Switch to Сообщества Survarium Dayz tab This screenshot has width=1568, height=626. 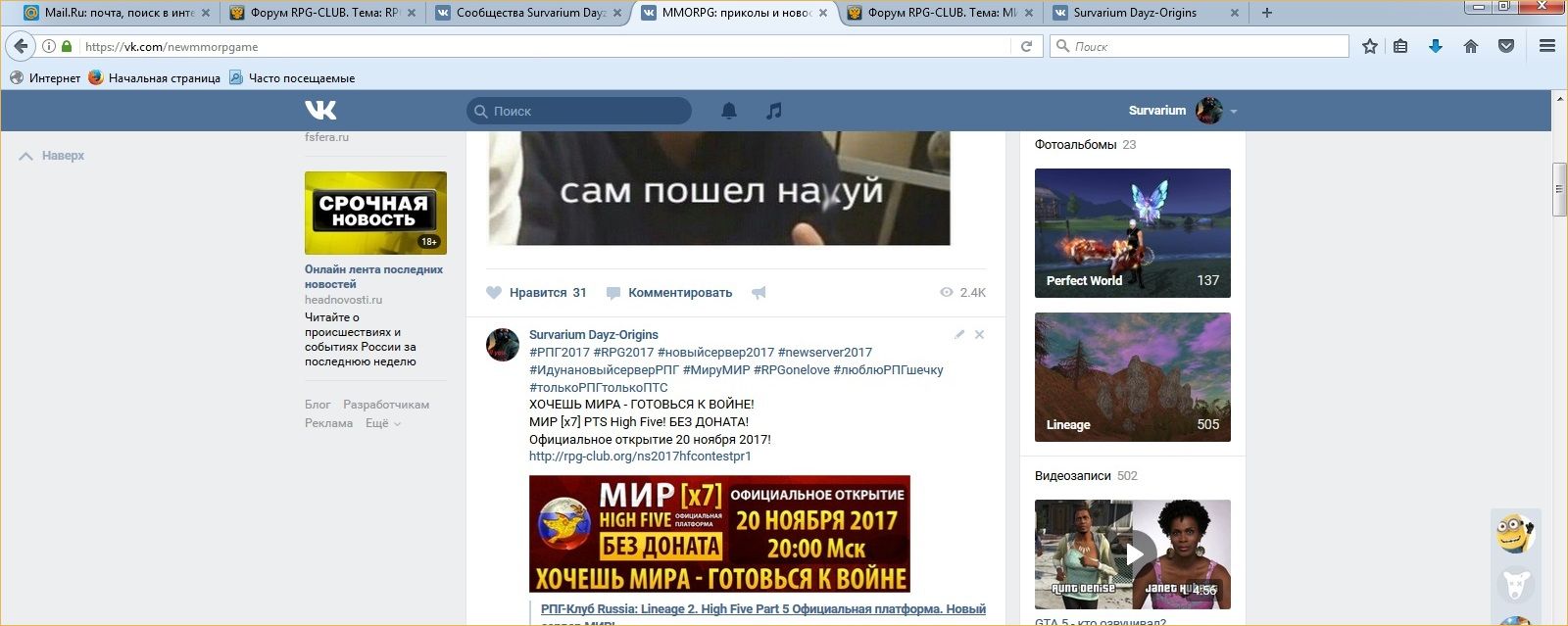coord(528,13)
